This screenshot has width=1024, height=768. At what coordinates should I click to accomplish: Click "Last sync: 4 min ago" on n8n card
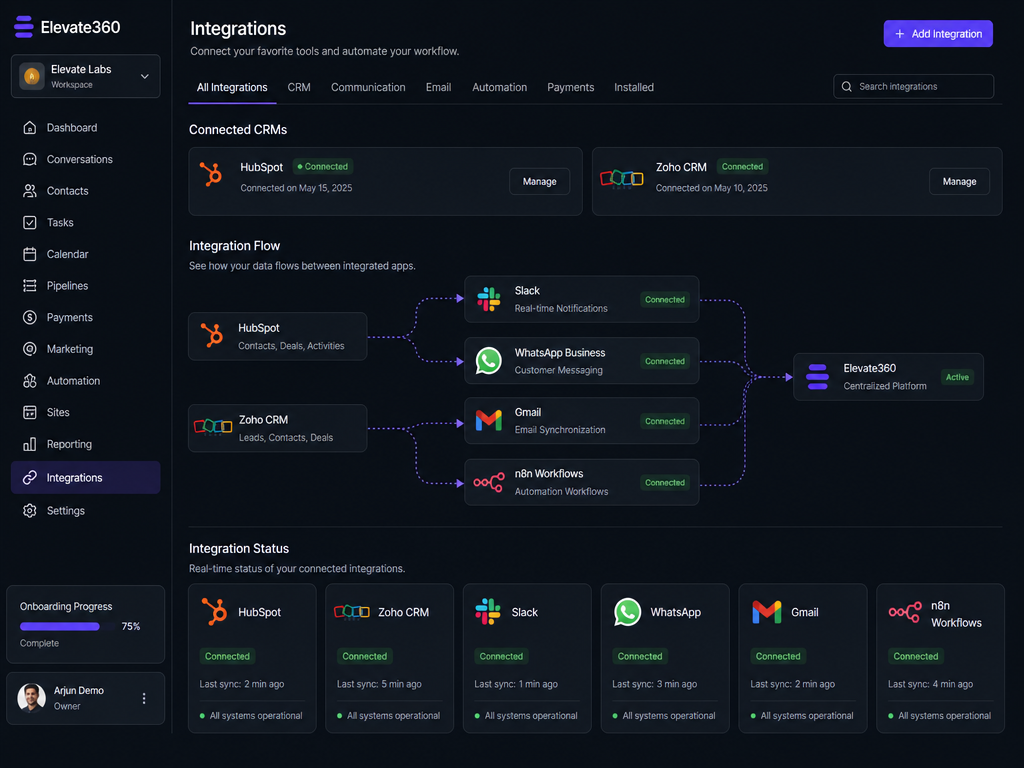[930, 684]
